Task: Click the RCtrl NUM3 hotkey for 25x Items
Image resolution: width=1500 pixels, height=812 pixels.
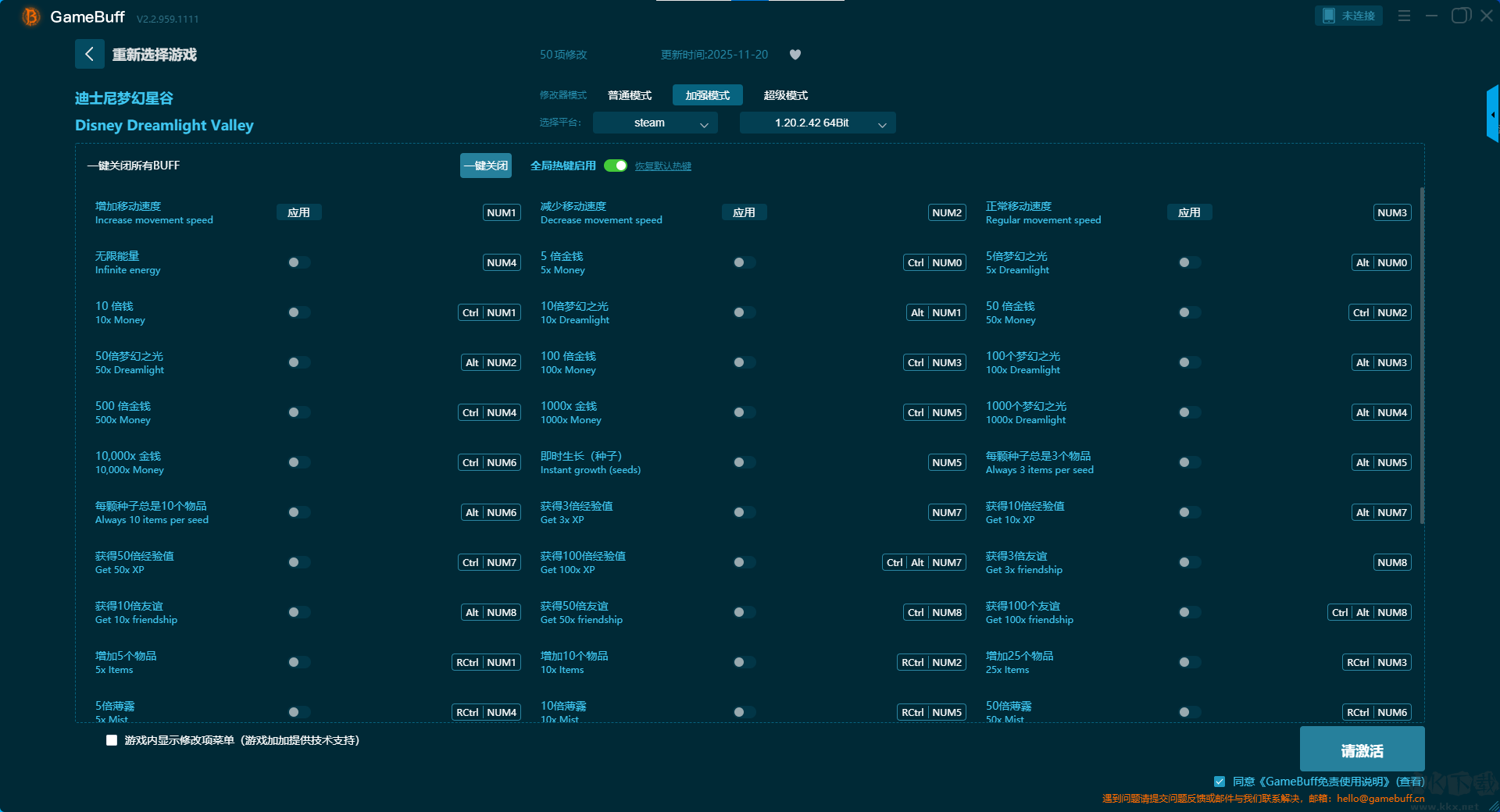Action: [1377, 662]
